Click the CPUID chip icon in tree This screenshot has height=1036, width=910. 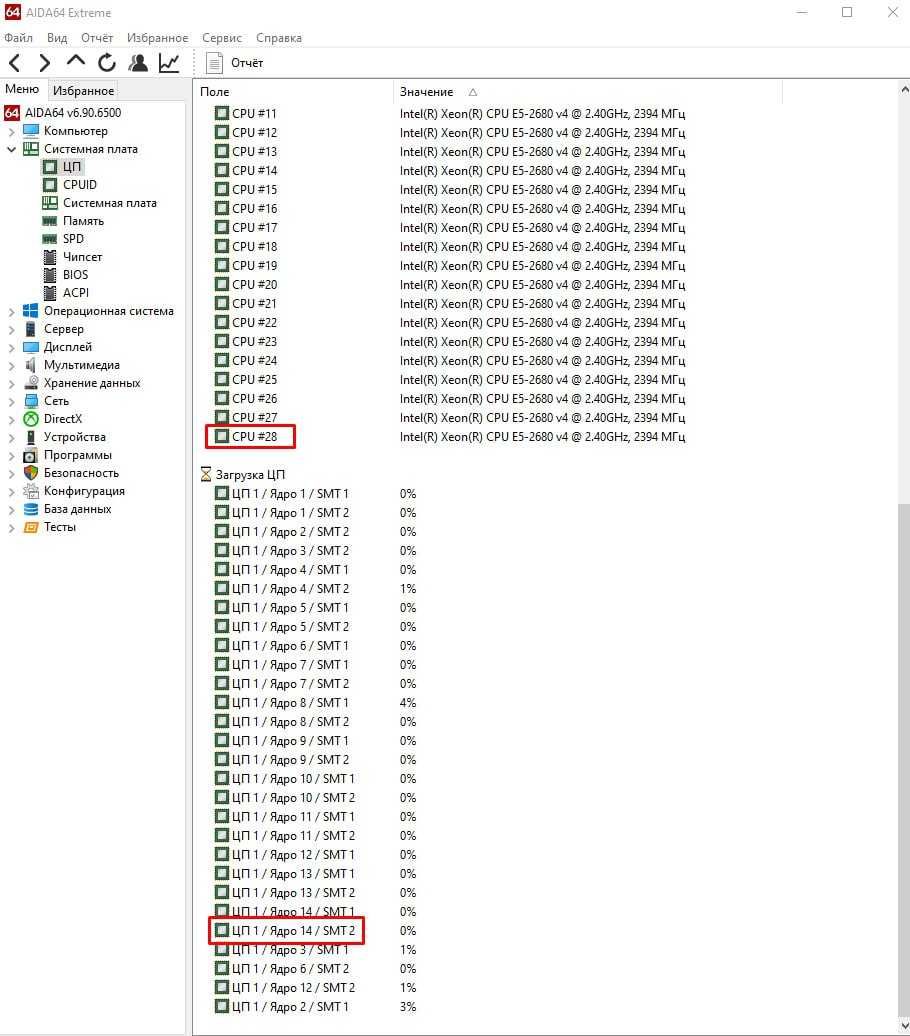point(50,185)
